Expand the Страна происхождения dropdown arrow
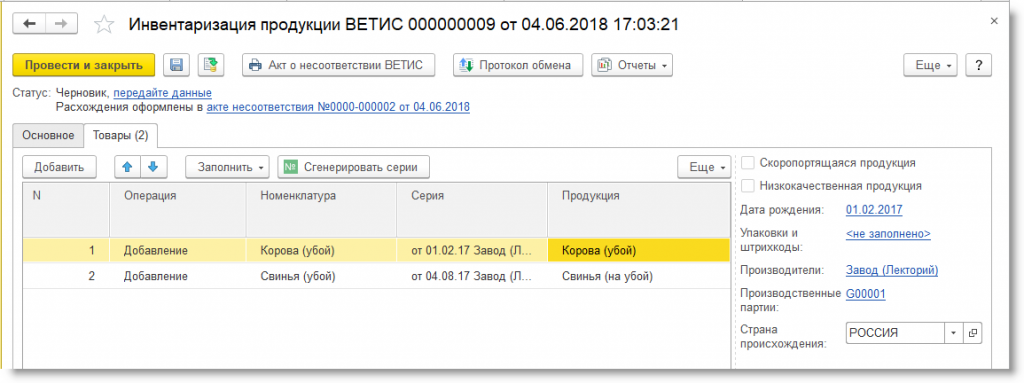 (x=953, y=333)
